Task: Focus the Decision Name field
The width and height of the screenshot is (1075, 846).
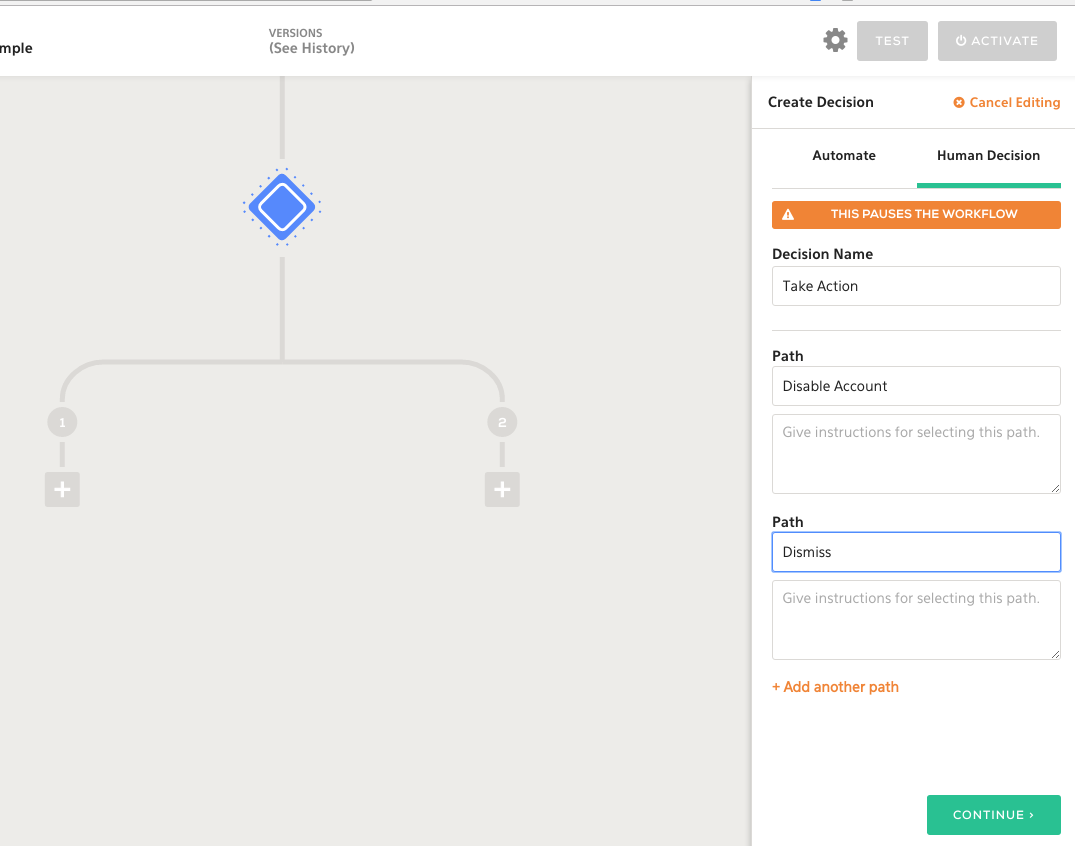Action: (x=916, y=286)
